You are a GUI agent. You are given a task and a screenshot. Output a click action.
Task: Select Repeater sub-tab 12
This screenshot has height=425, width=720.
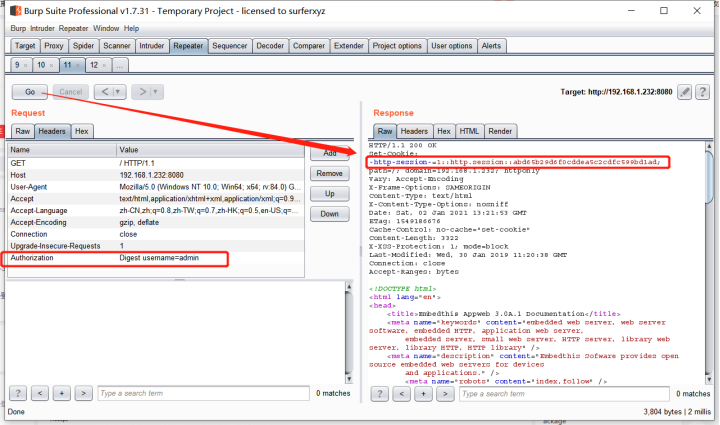[94, 65]
